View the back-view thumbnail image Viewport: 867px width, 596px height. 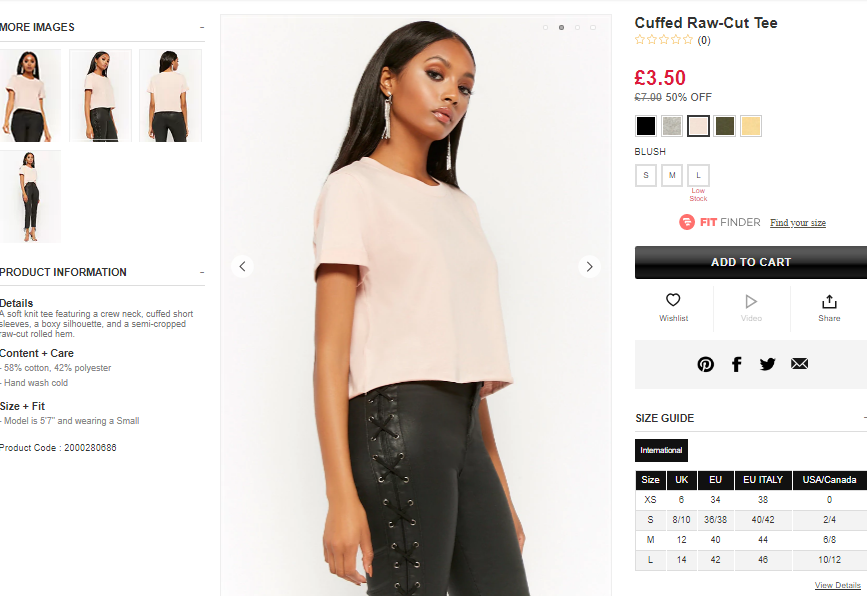coord(170,96)
